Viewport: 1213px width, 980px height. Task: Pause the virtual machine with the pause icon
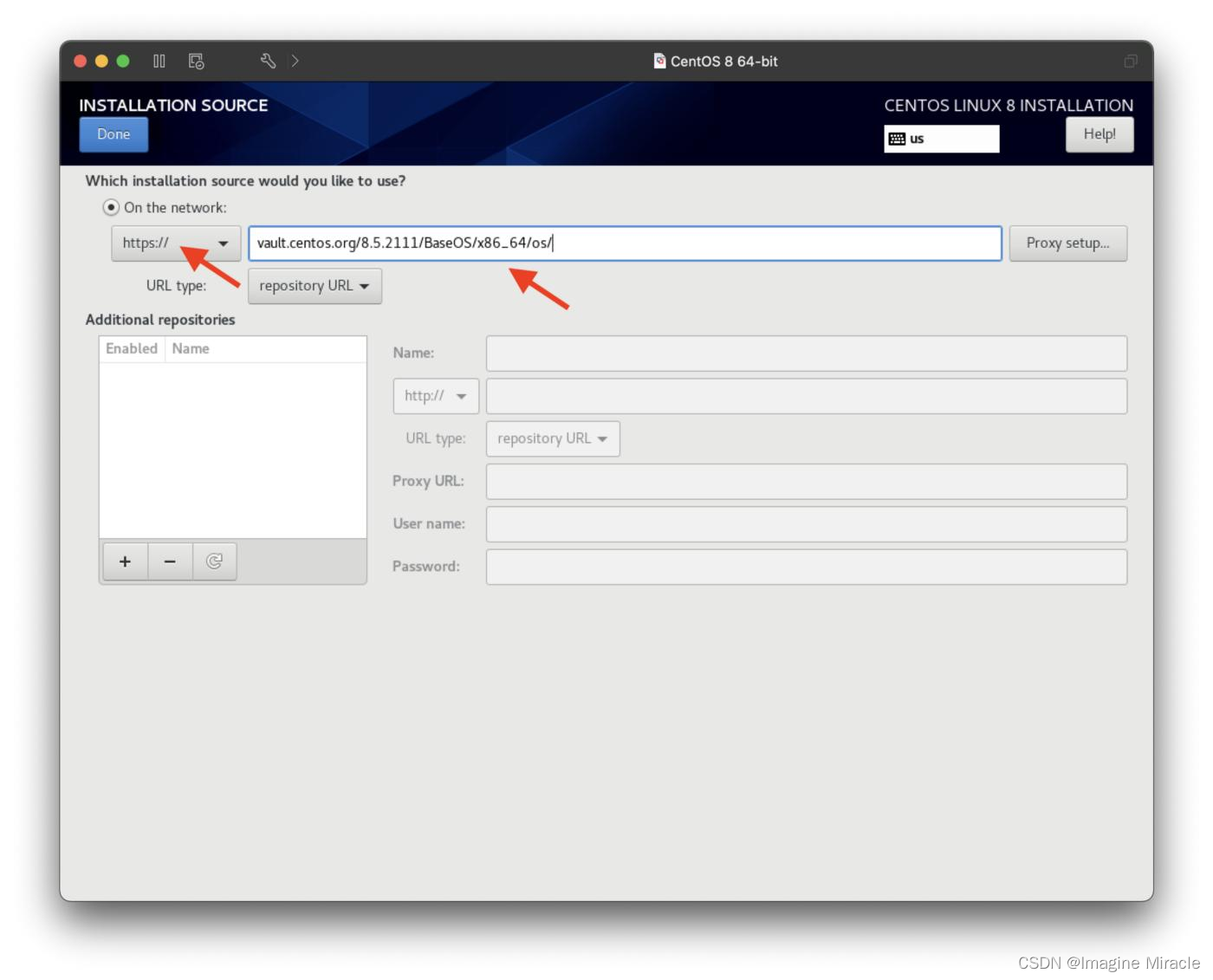(159, 61)
